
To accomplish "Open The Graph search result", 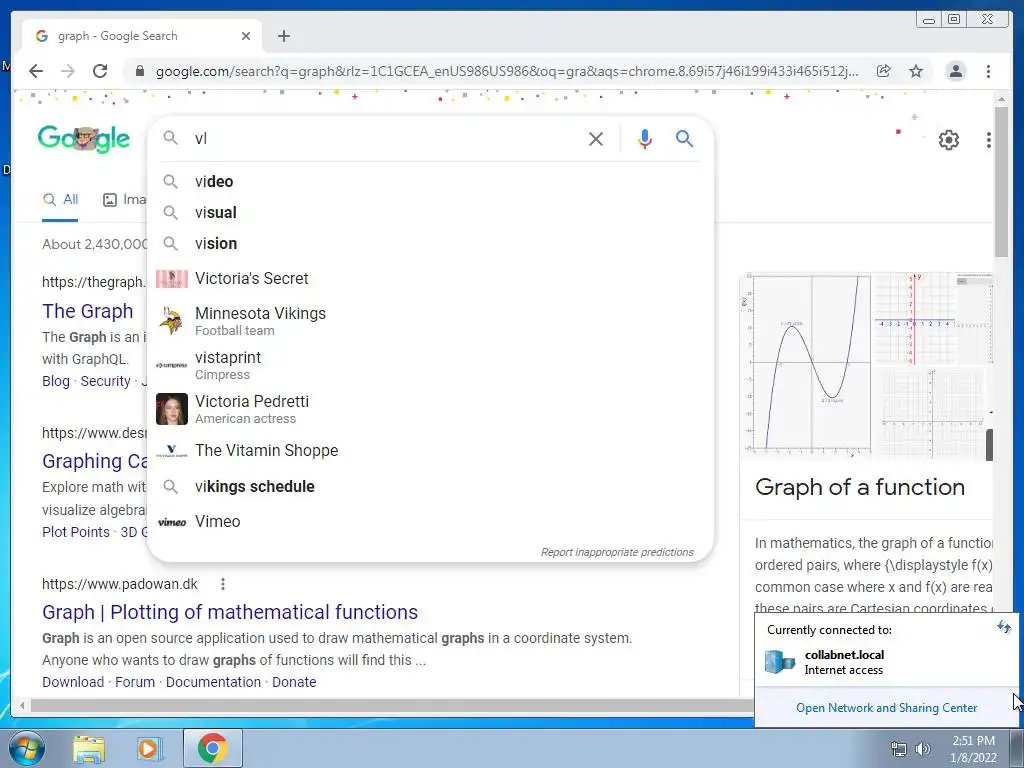I will point(88,312).
